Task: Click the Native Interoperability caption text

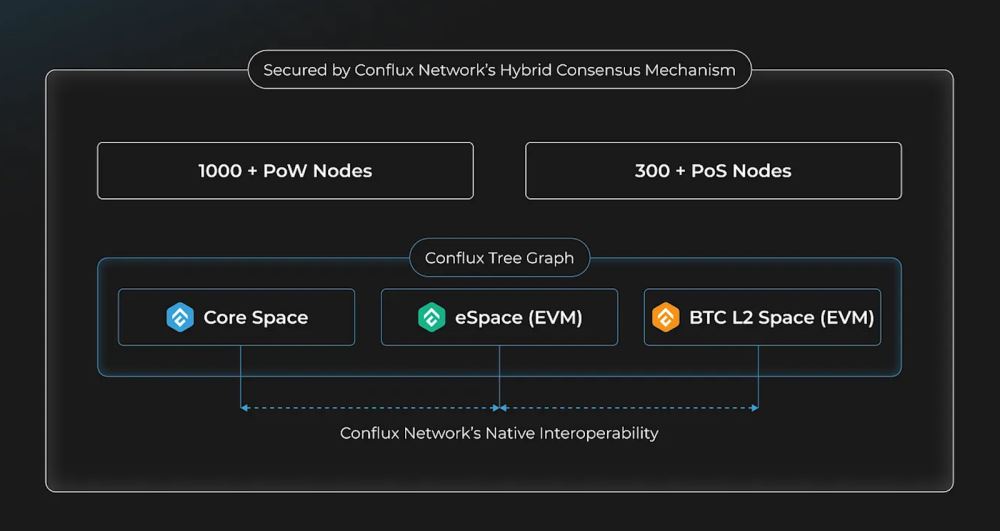Action: 499,433
